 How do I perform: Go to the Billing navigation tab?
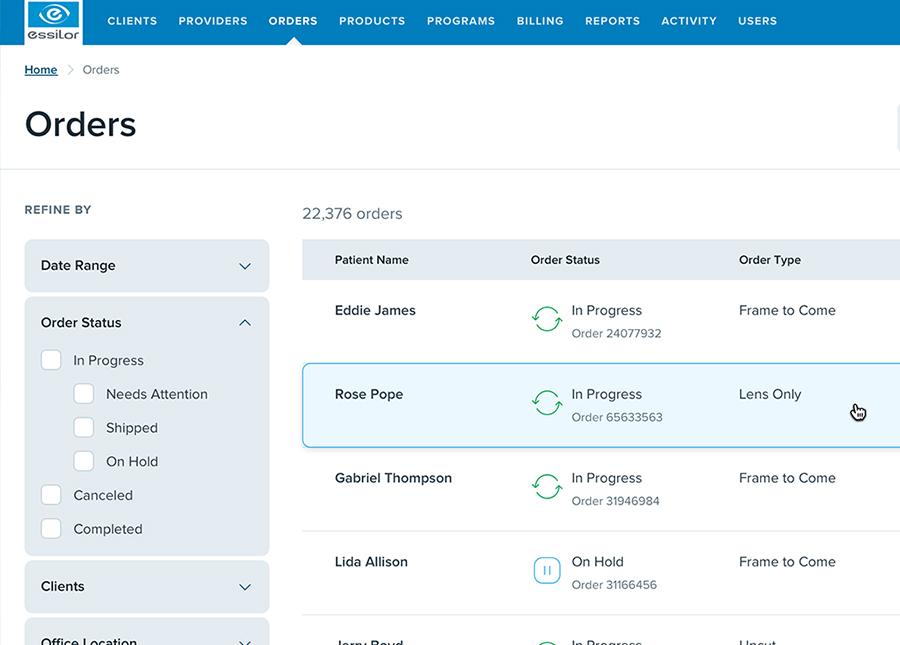[x=540, y=21]
